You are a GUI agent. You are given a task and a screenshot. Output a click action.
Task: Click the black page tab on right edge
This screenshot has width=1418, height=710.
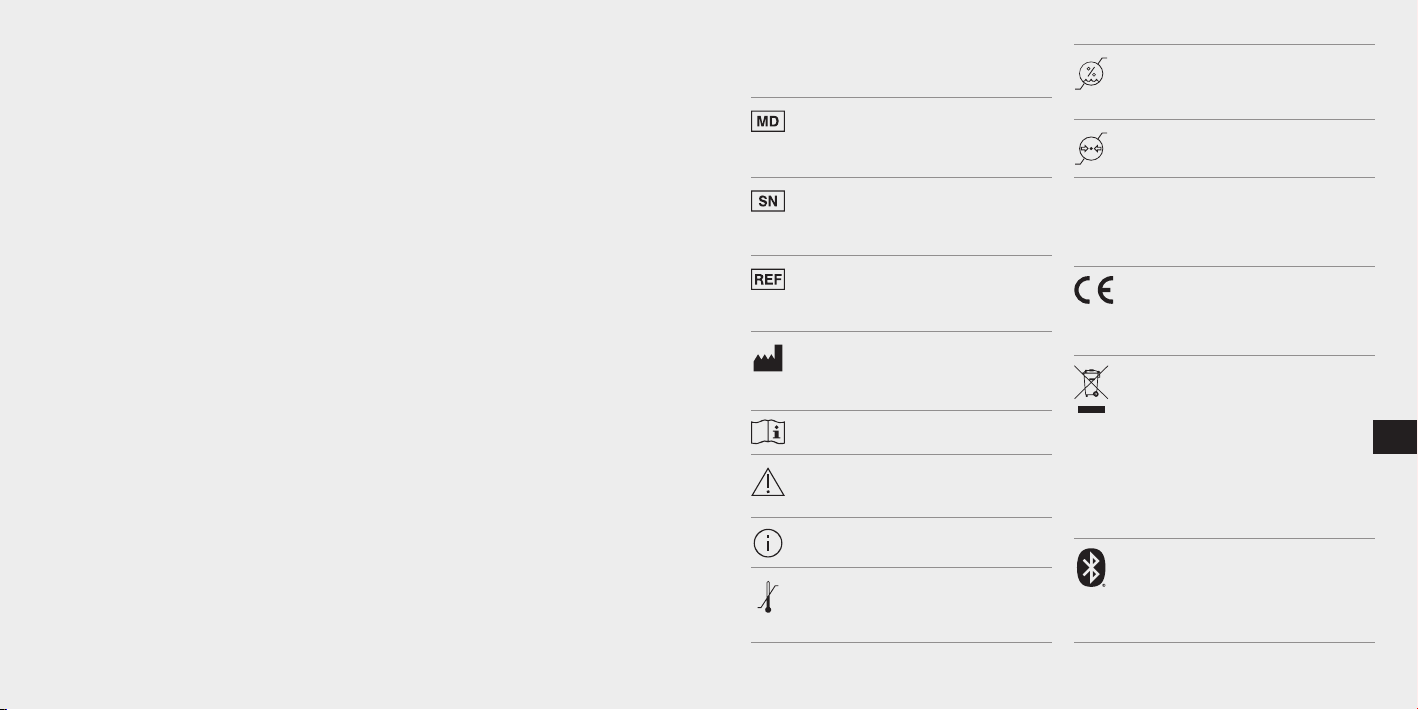click(1396, 438)
